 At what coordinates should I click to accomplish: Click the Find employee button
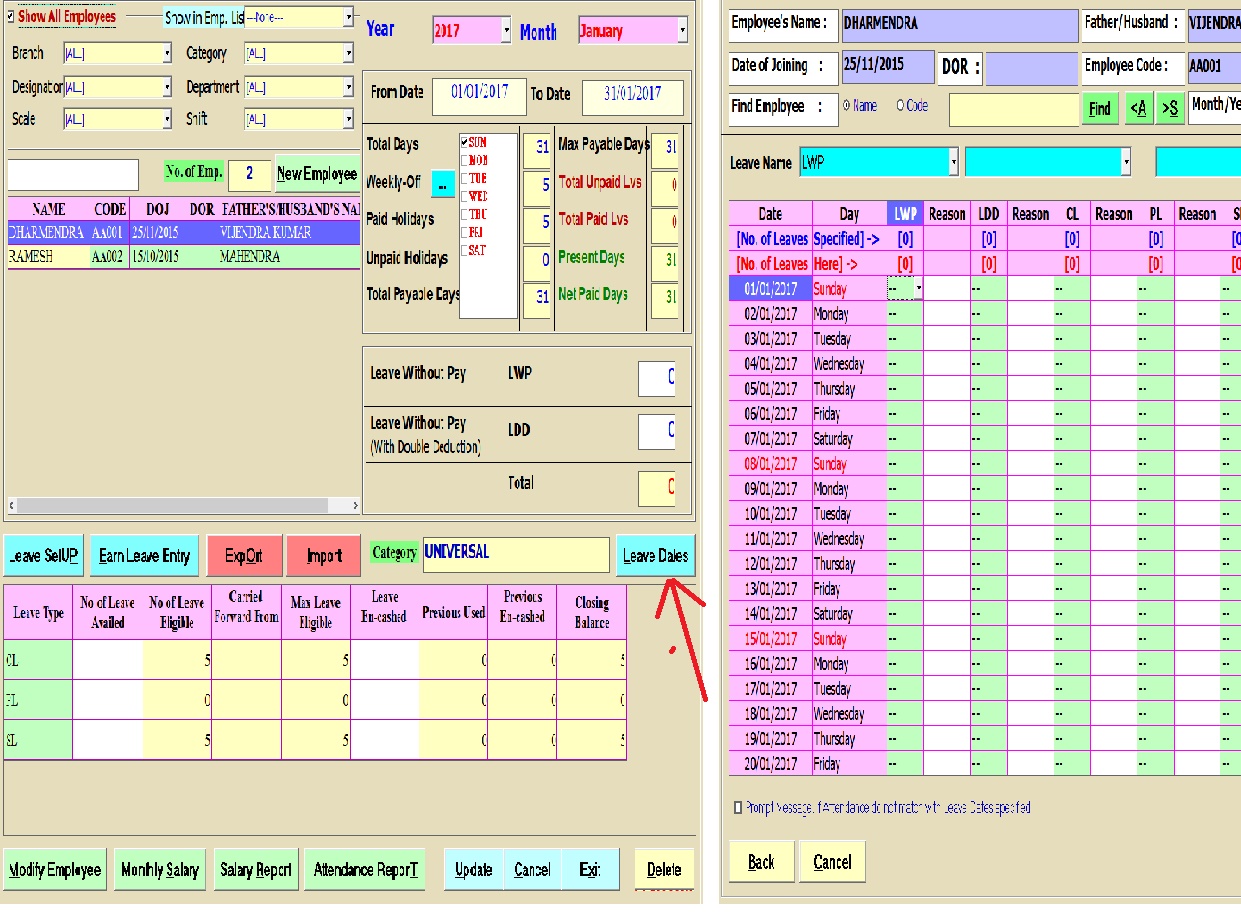[x=1099, y=108]
